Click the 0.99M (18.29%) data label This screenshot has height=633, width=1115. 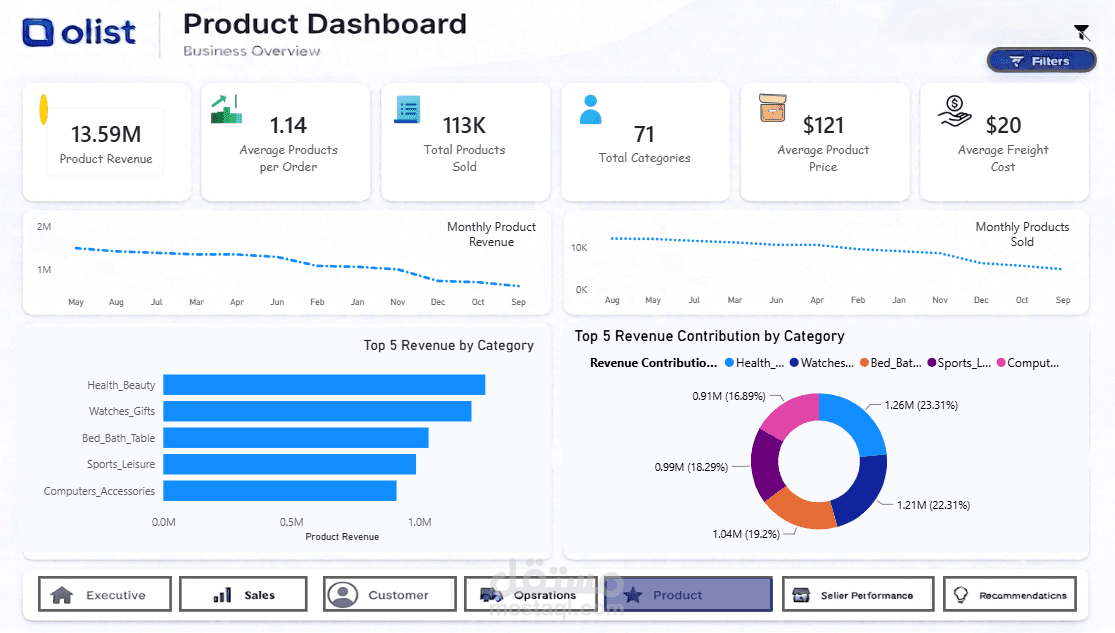[x=691, y=467]
